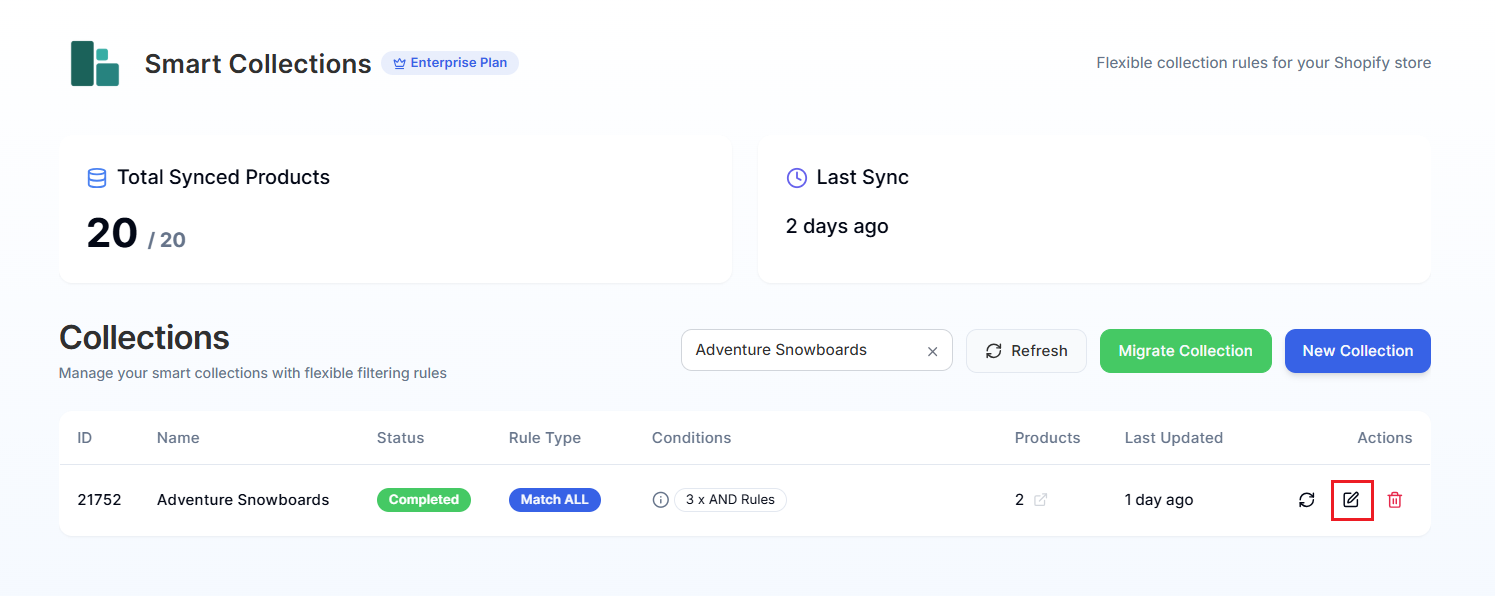This screenshot has width=1495, height=596.
Task: Create a New Collection
Action: point(1357,351)
